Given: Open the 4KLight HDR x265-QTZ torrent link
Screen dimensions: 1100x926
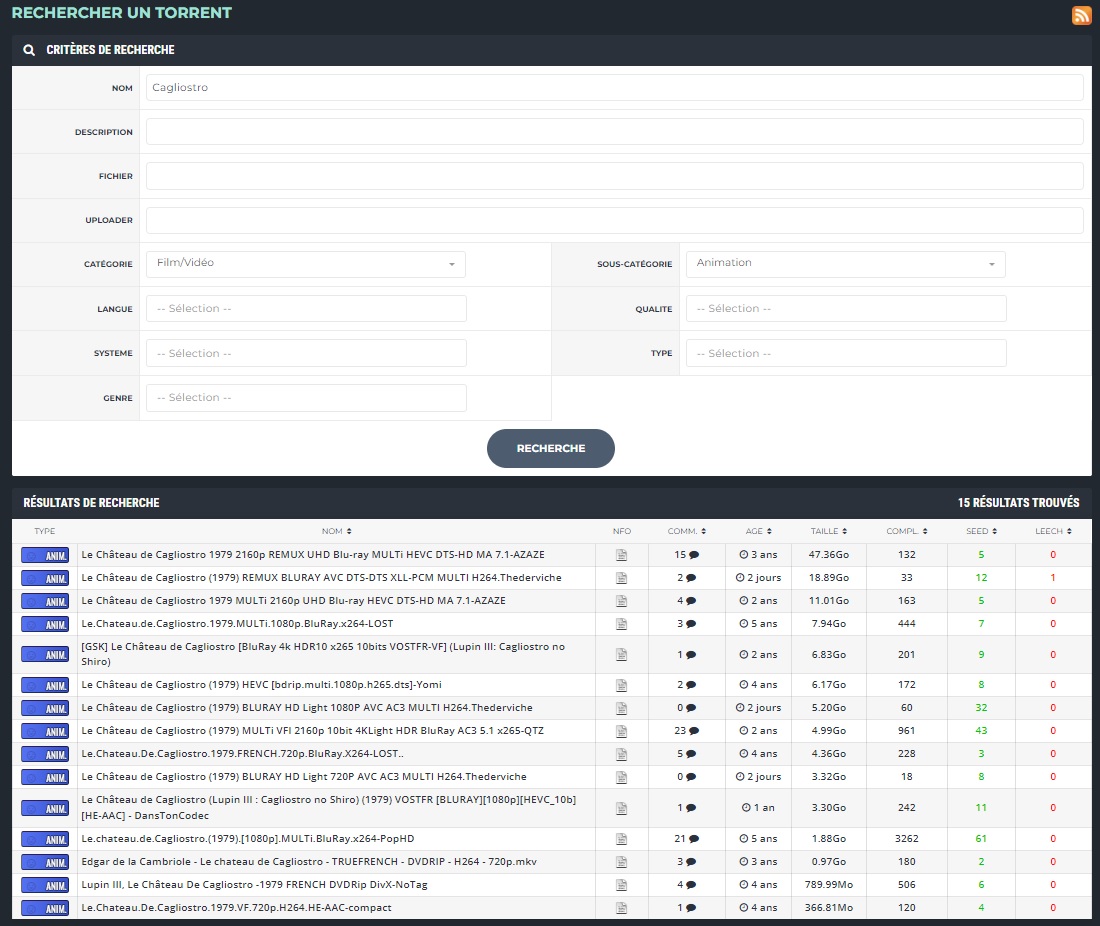Looking at the screenshot, I should click(312, 730).
